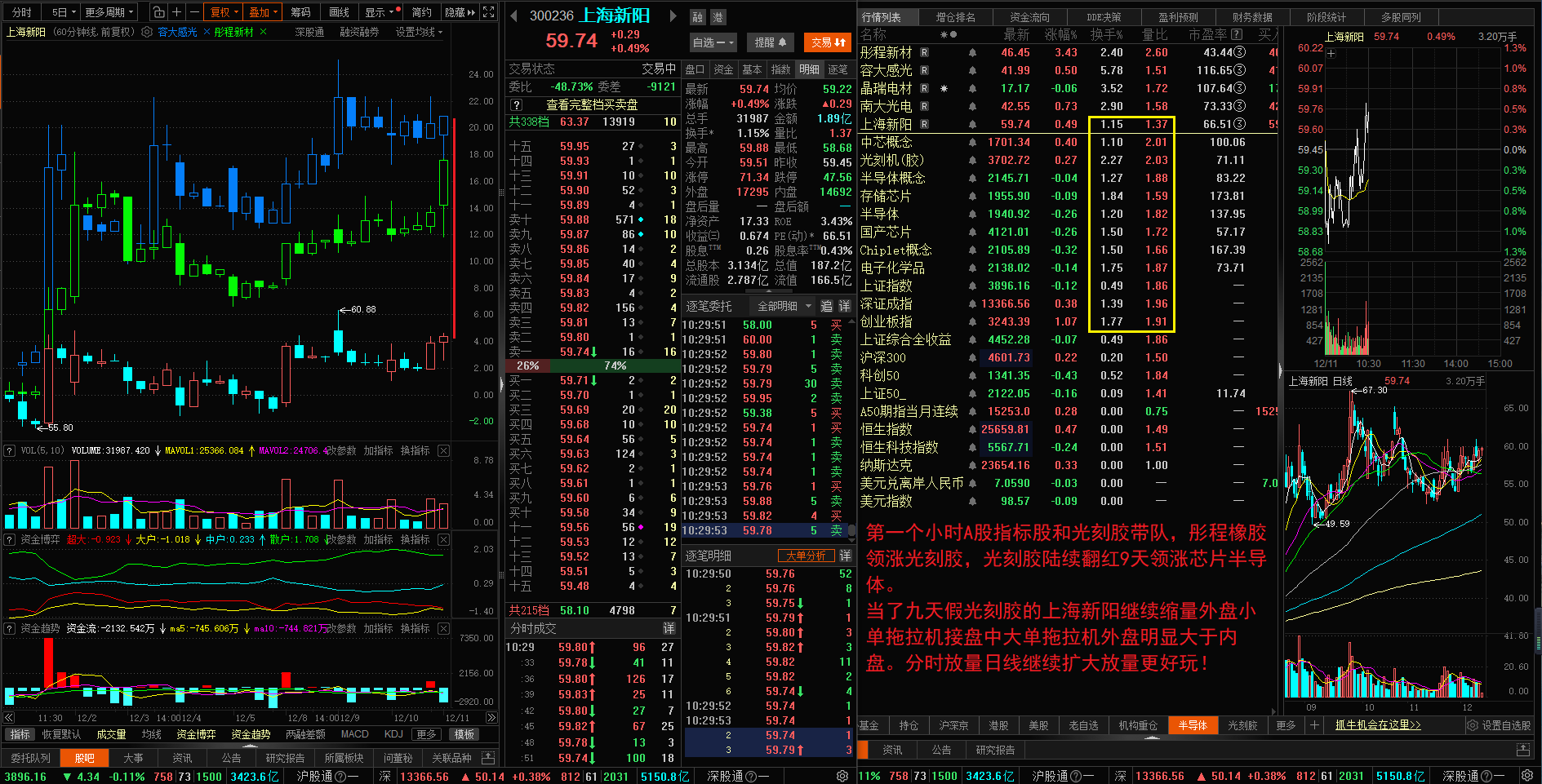Image resolution: width=1542 pixels, height=784 pixels.
Task: Click 恢复默认 to reset indicators
Action: point(61,734)
